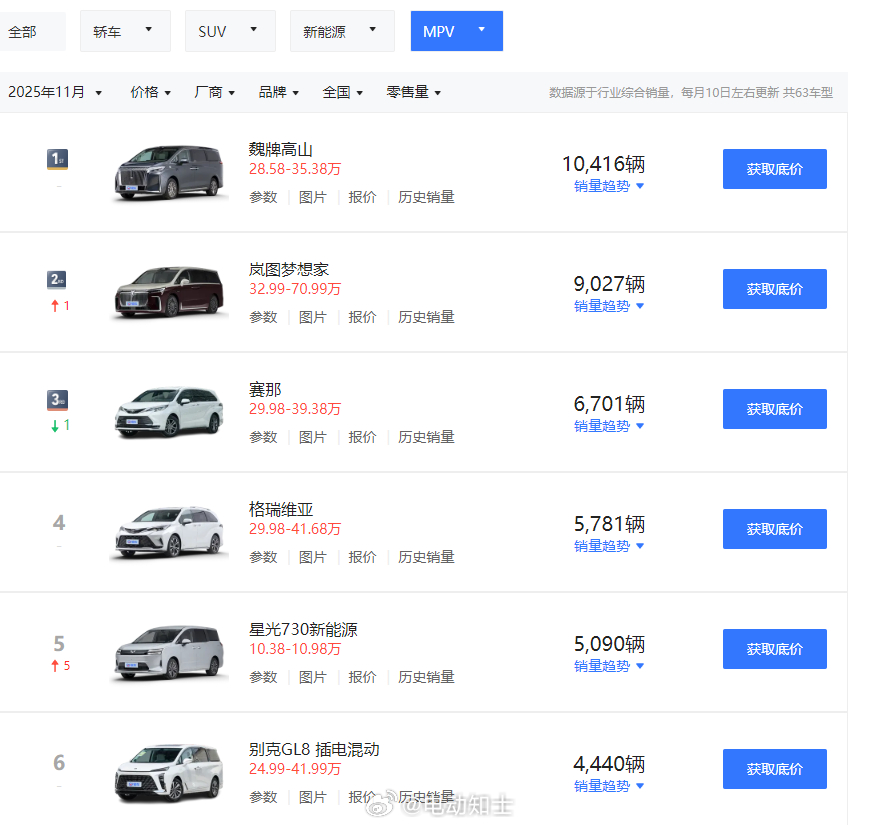The width and height of the screenshot is (883, 825).
Task: Click the rank 1 badge icon
Action: (57, 159)
